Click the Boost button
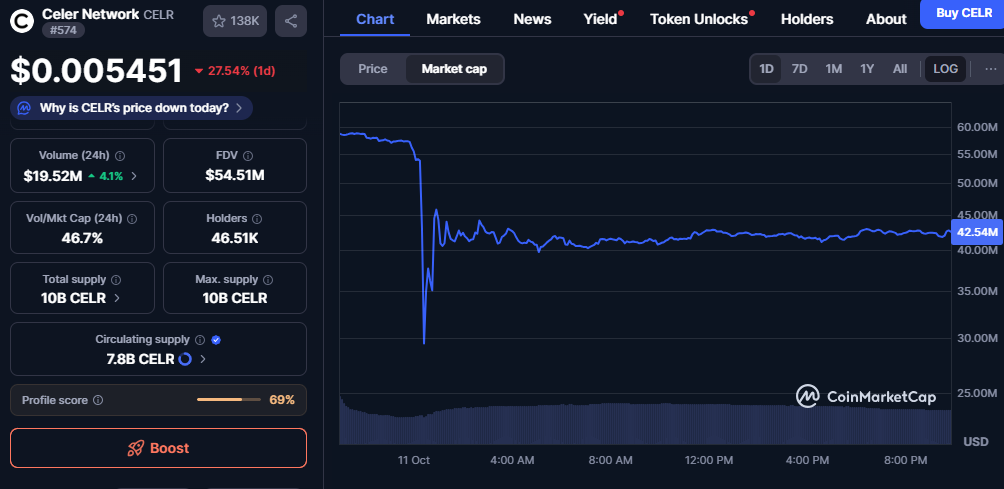This screenshot has width=1004, height=489. coord(158,448)
